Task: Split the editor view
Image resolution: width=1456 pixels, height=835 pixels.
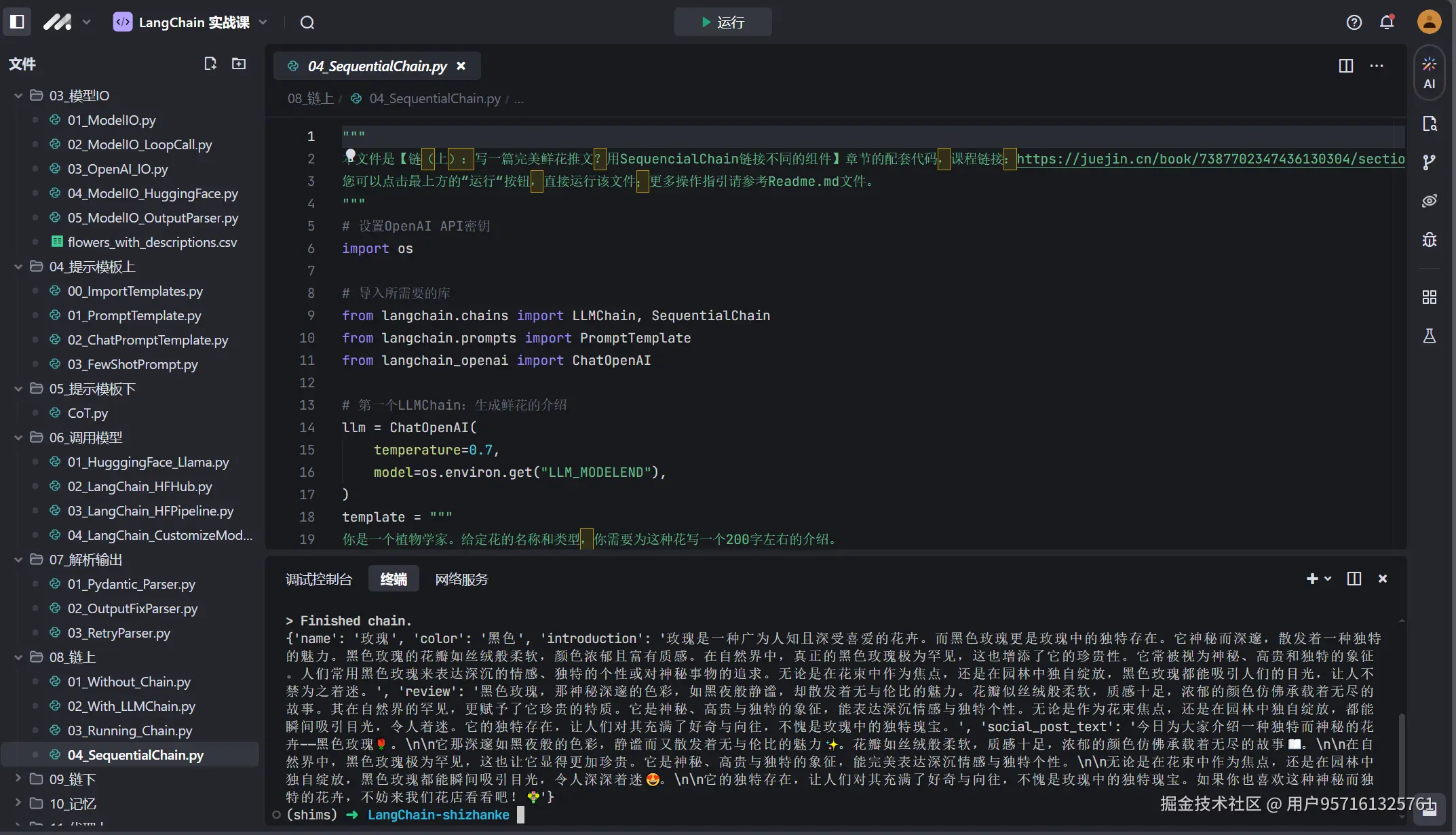Action: (x=1345, y=66)
